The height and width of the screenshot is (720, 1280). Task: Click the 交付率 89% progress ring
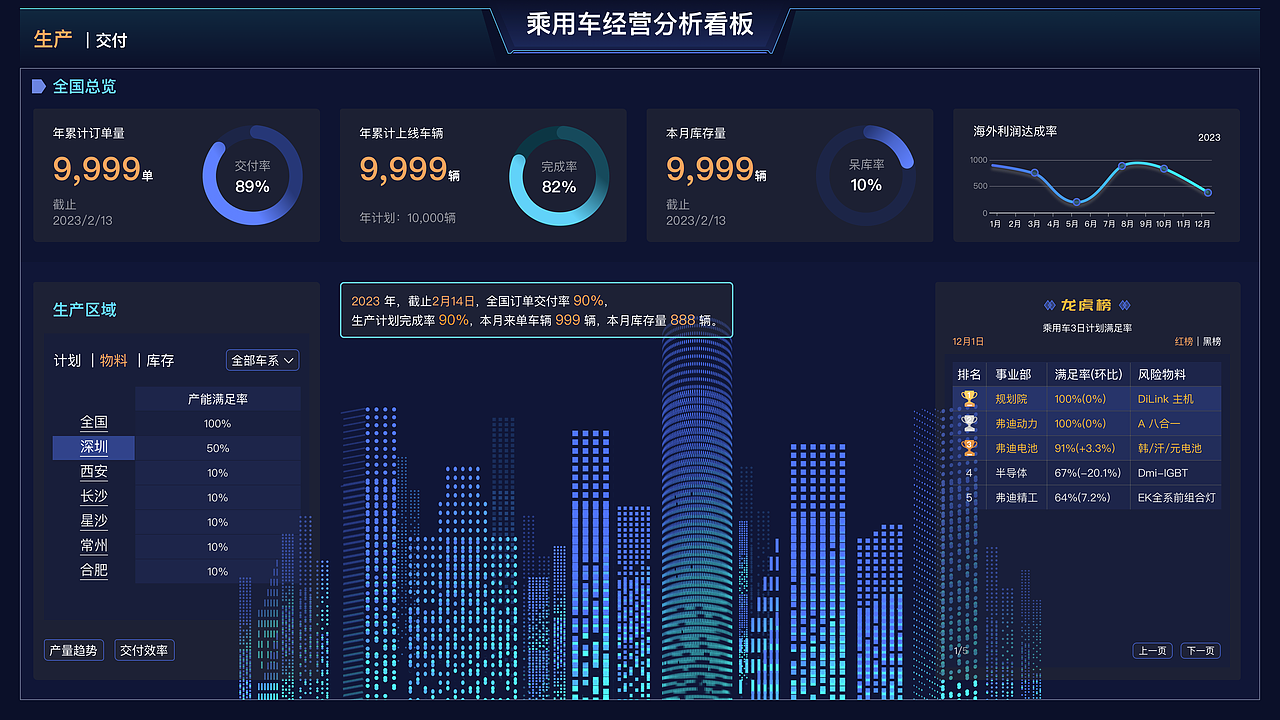point(252,175)
